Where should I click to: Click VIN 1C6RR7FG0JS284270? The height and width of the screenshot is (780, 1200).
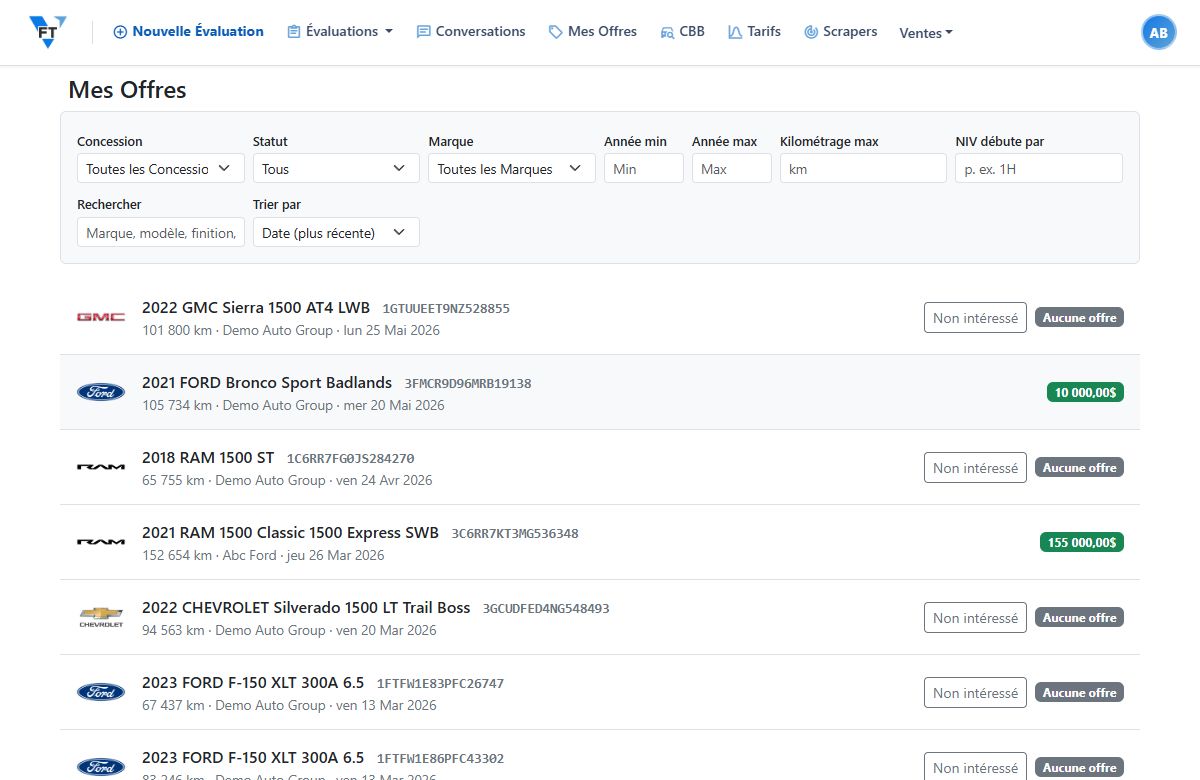[350, 458]
